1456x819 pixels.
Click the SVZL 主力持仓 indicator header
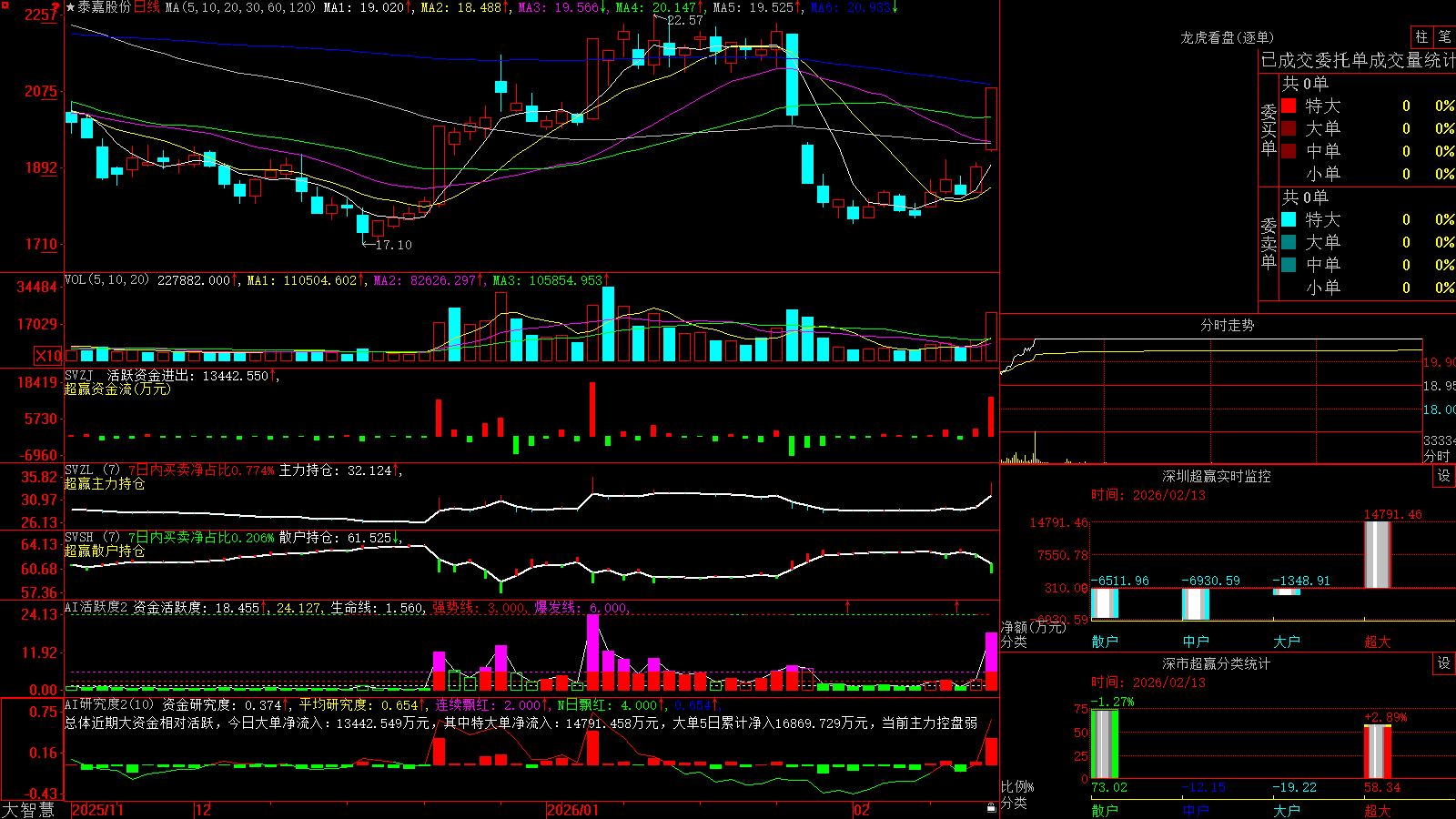[x=233, y=470]
